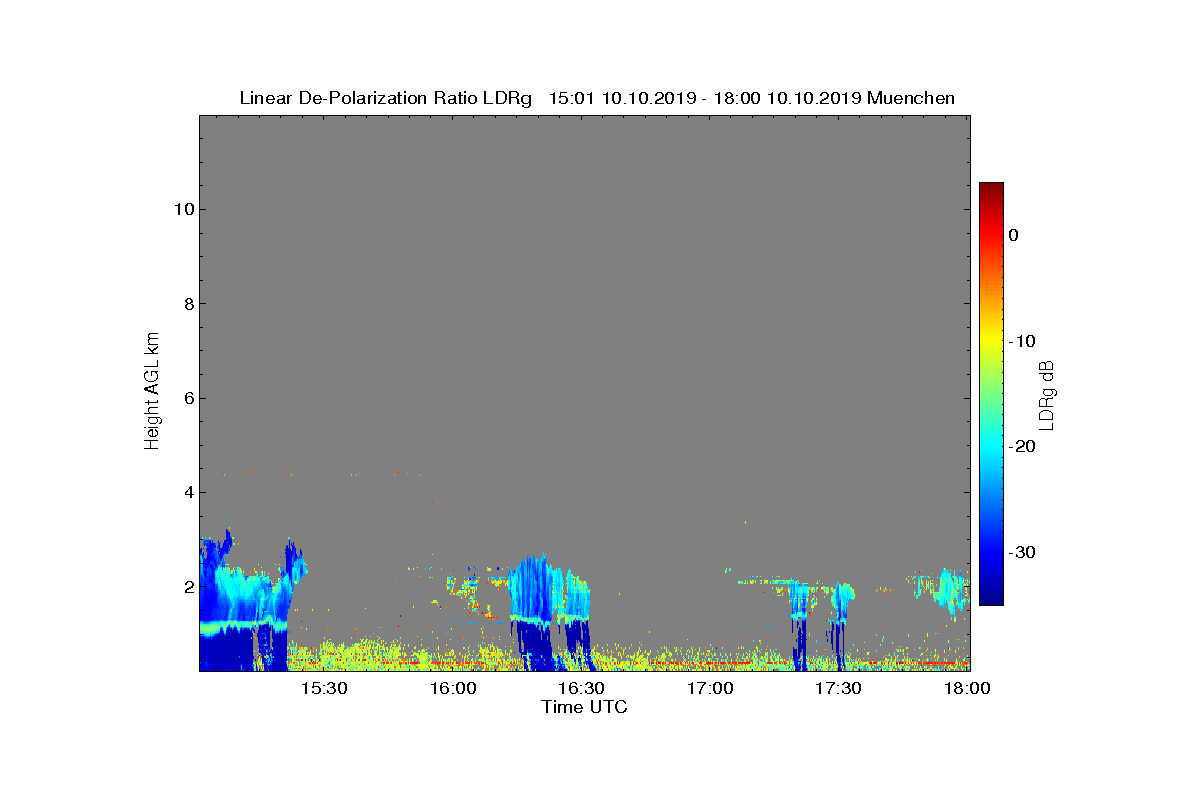The width and height of the screenshot is (1200, 800).
Task: Click the height tick label 2
Action: [187, 586]
